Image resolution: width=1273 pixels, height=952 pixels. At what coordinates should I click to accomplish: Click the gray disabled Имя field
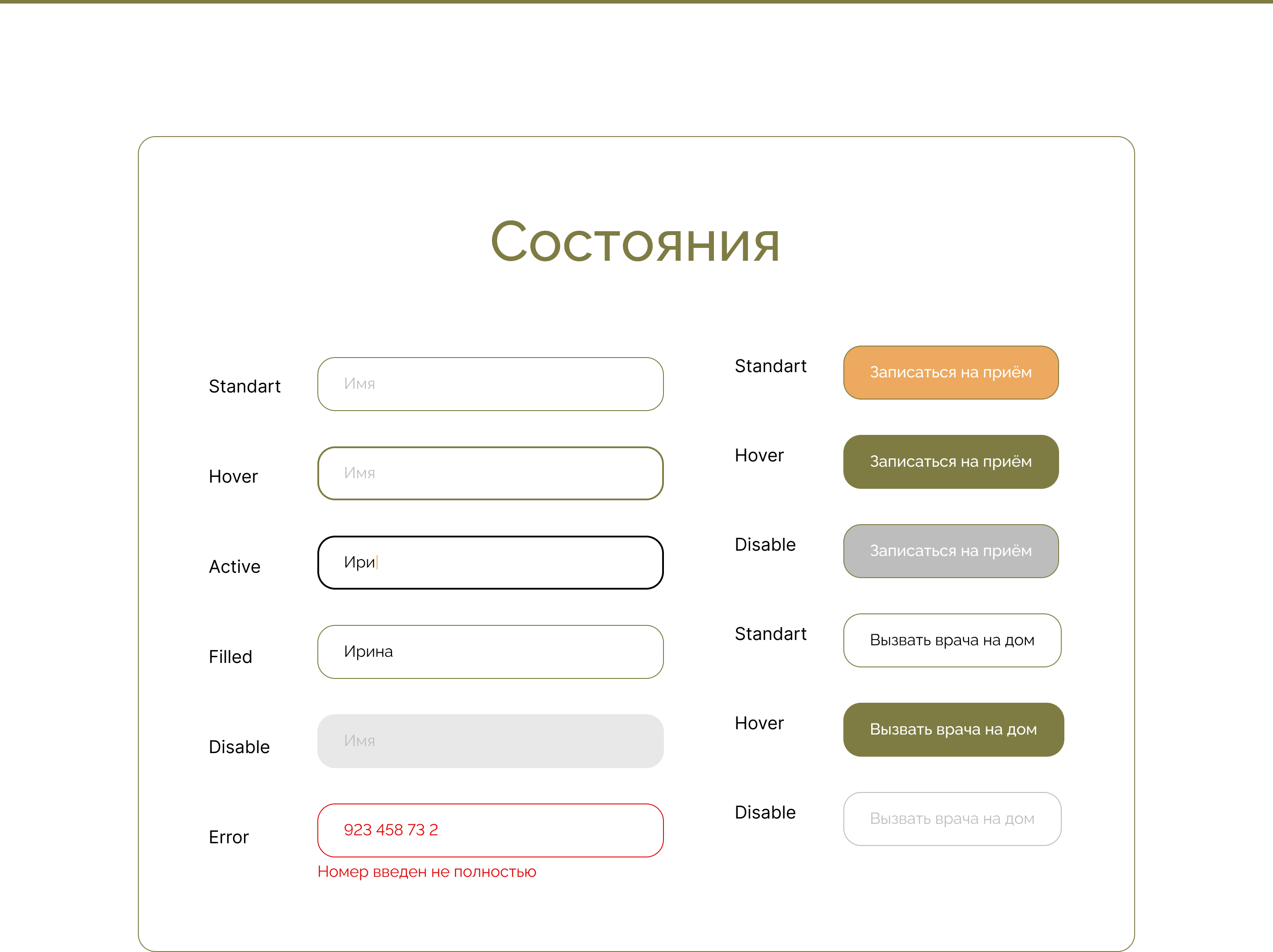click(490, 741)
